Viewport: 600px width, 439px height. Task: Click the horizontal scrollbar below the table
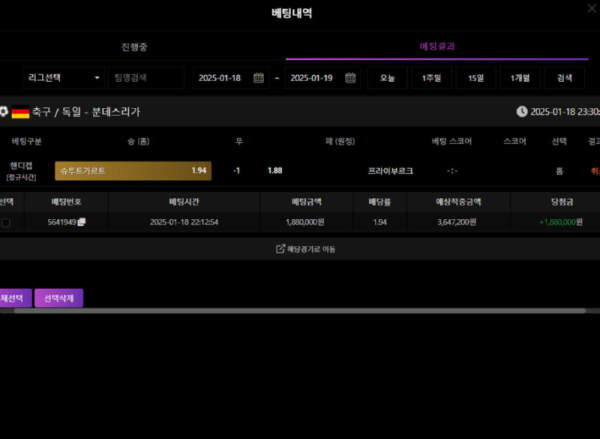(300, 311)
